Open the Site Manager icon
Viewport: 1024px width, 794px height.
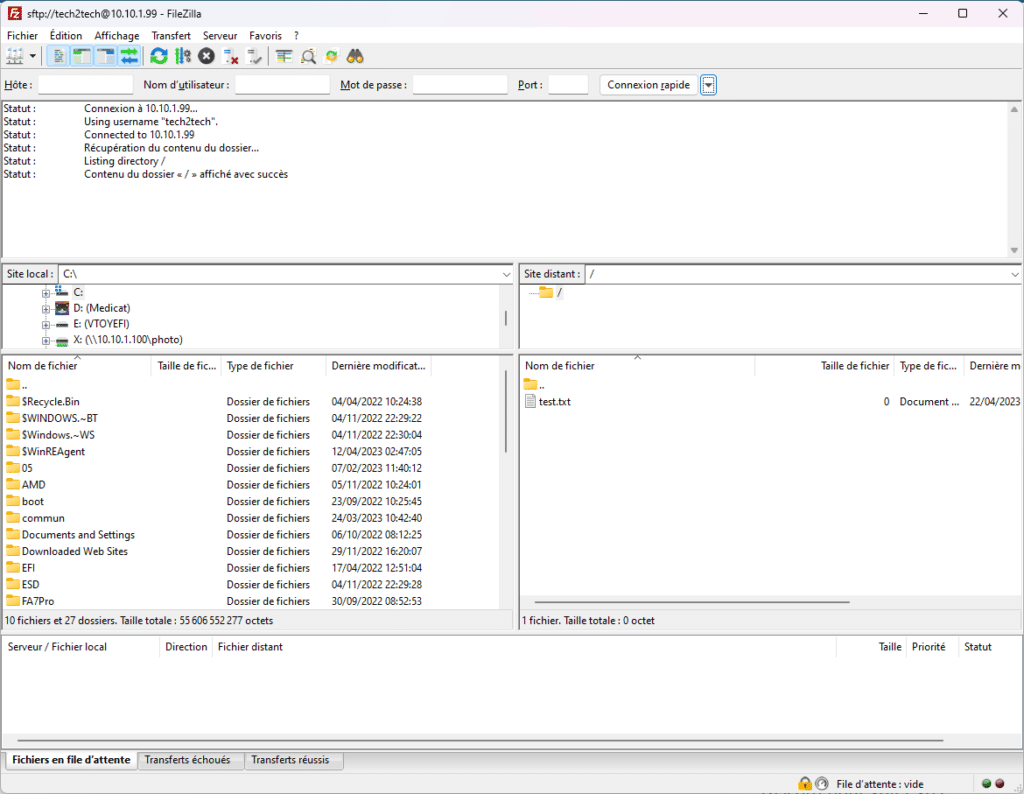click(x=14, y=57)
